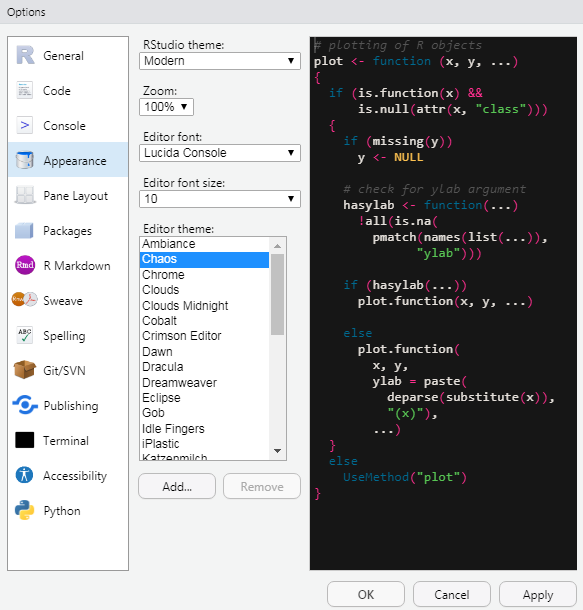Viewport: 583px width, 610px height.
Task: Select the Git/SVN cardboard box icon
Action: 25,370
